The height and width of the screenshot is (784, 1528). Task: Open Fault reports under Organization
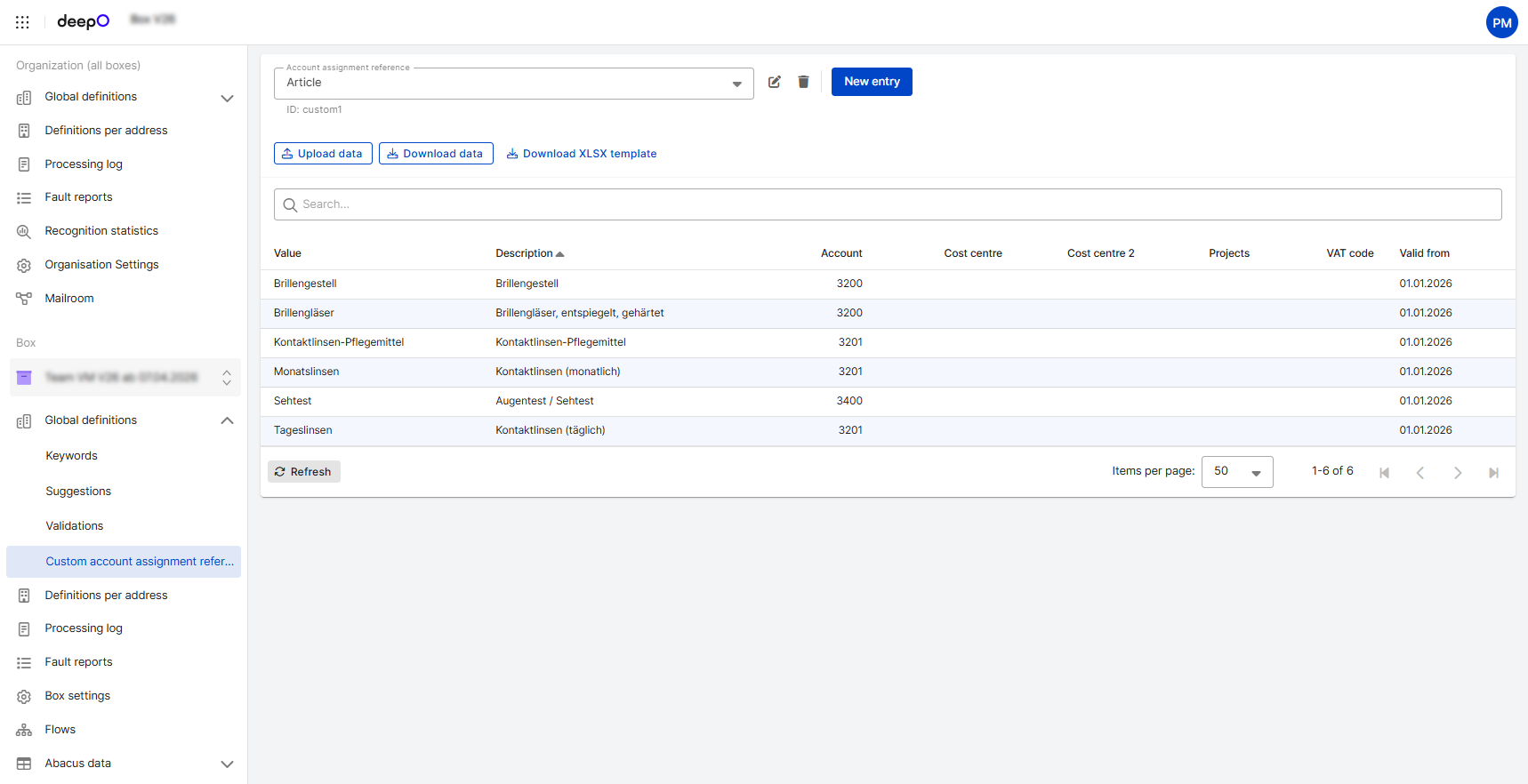pos(78,197)
